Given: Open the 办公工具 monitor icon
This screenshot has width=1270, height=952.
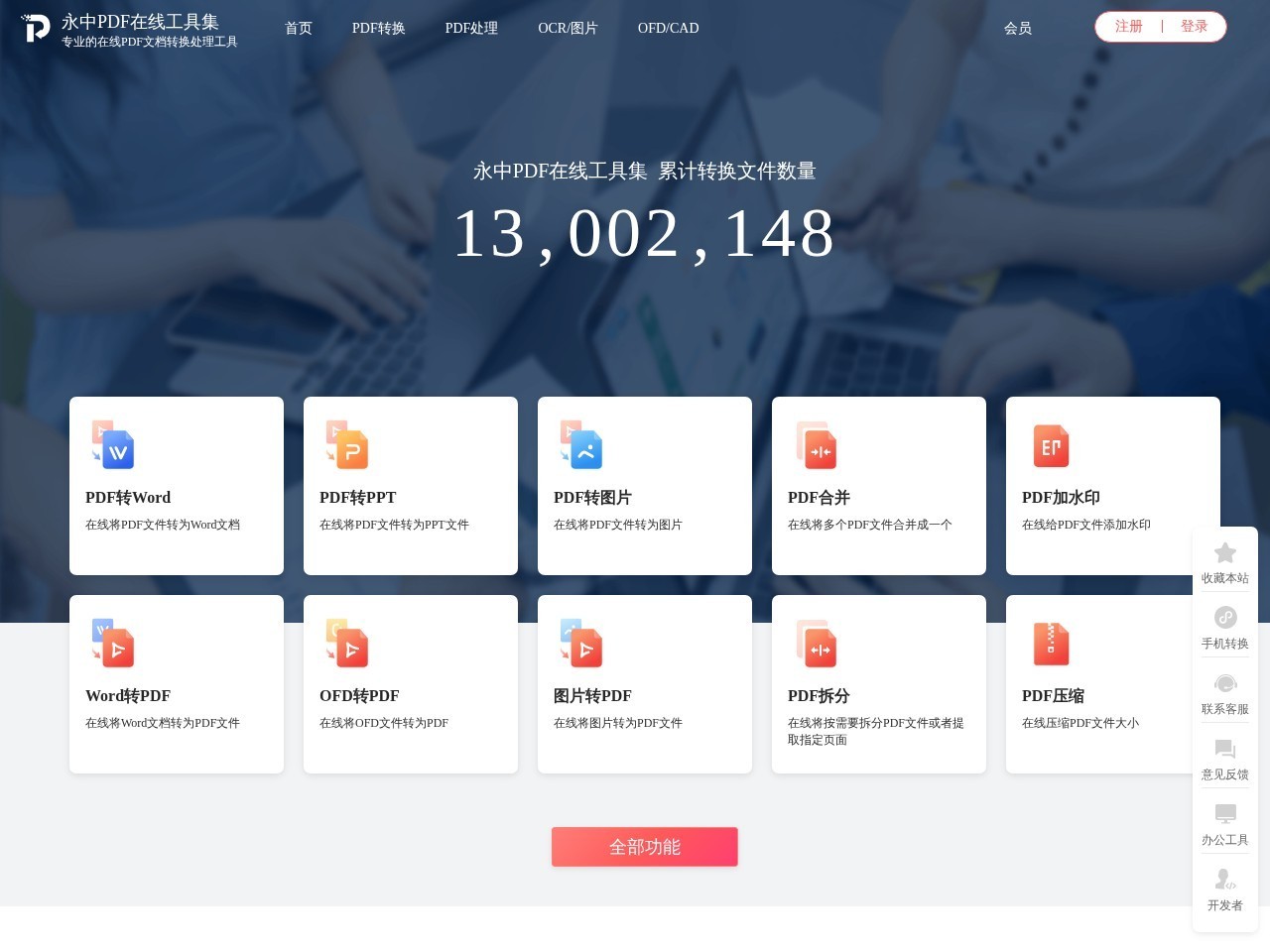Looking at the screenshot, I should 1225,814.
